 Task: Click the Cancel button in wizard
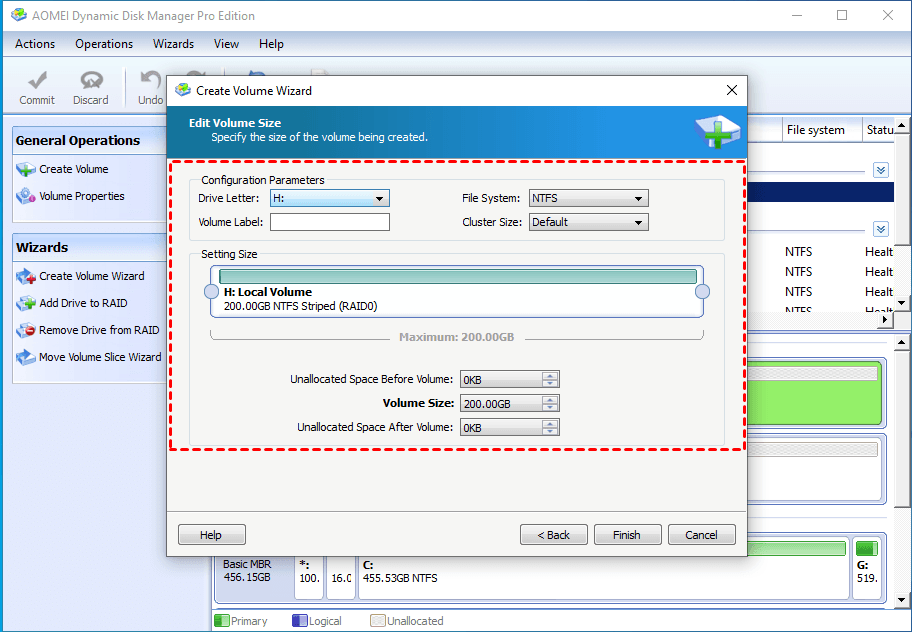(701, 535)
